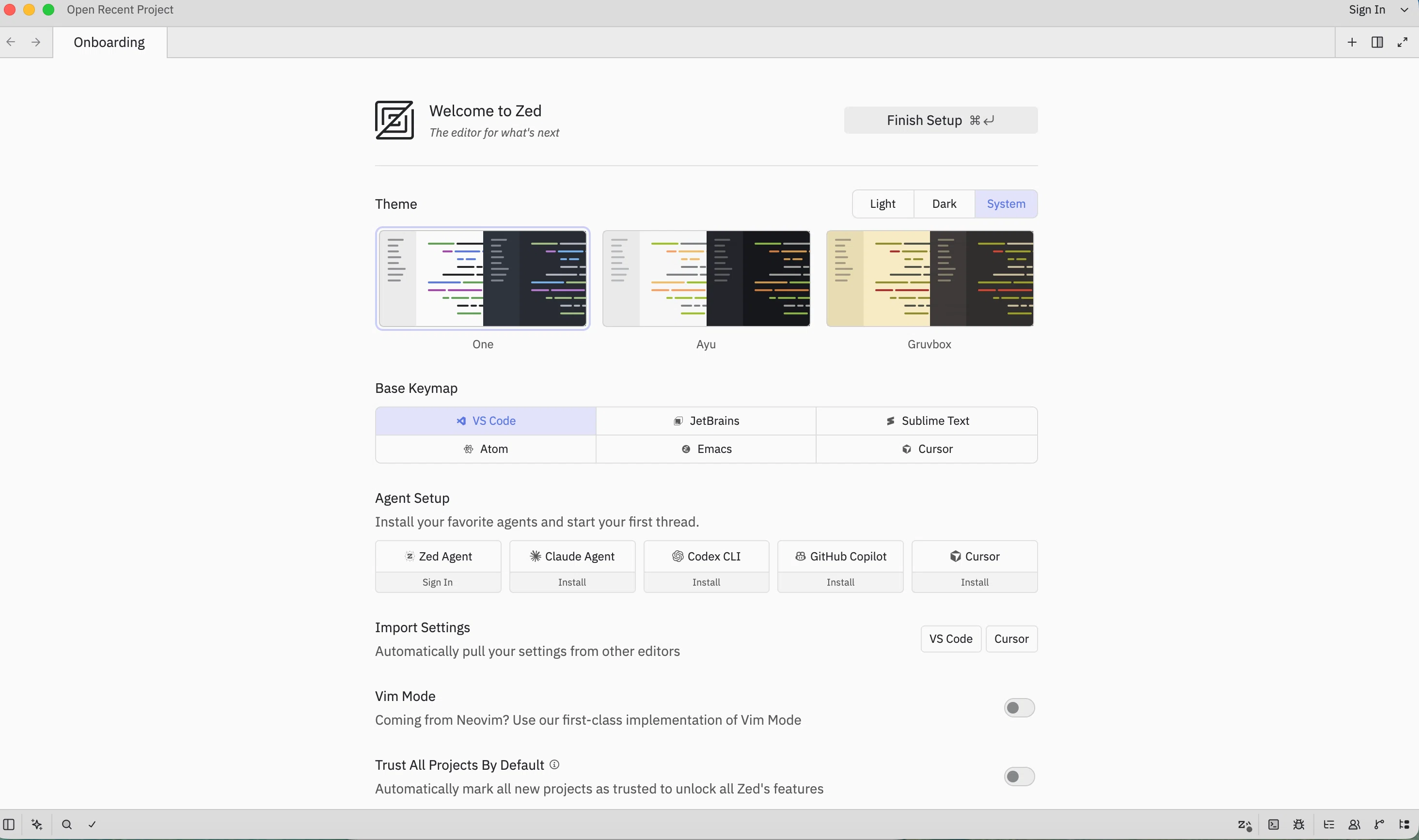Click the plus icon for new tab
The width and height of the screenshot is (1419, 840).
[1352, 42]
